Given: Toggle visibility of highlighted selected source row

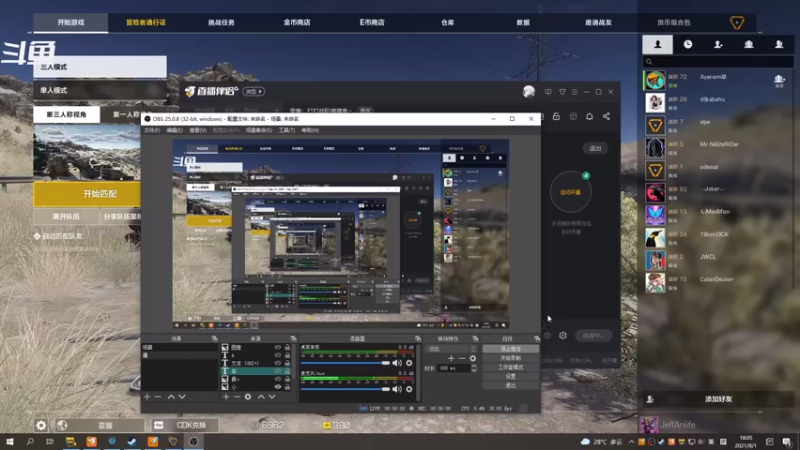Looking at the screenshot, I should click(278, 371).
